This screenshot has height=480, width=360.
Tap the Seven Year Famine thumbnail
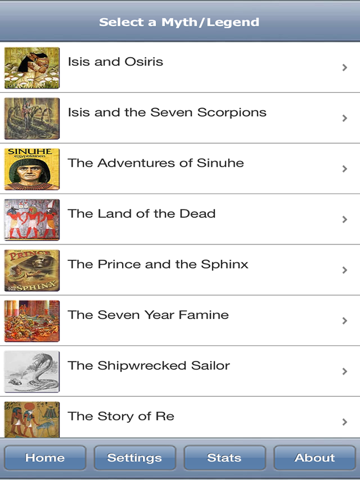pyautogui.click(x=32, y=321)
